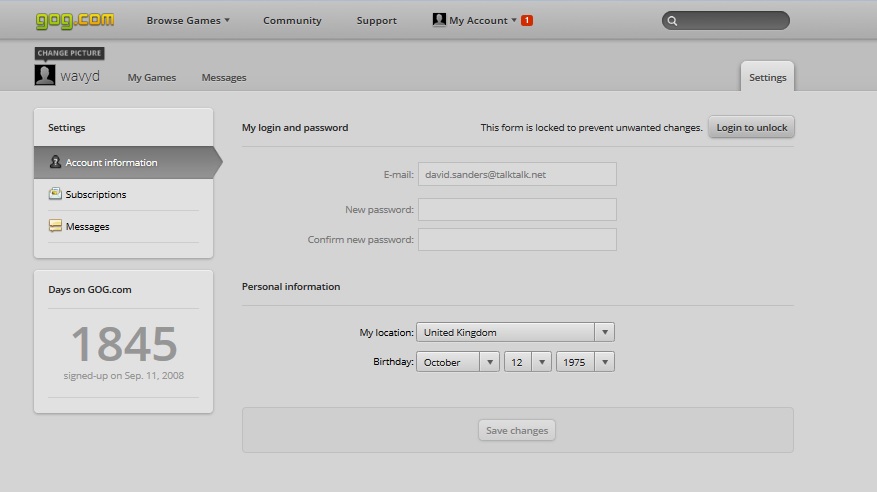Open the birthday day dropdown

point(527,362)
